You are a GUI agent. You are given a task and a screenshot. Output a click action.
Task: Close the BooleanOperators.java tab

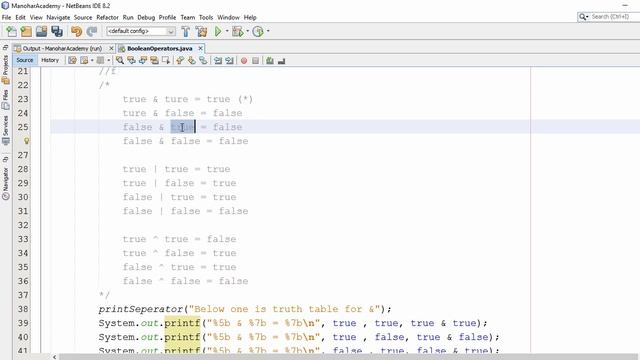(x=200, y=48)
